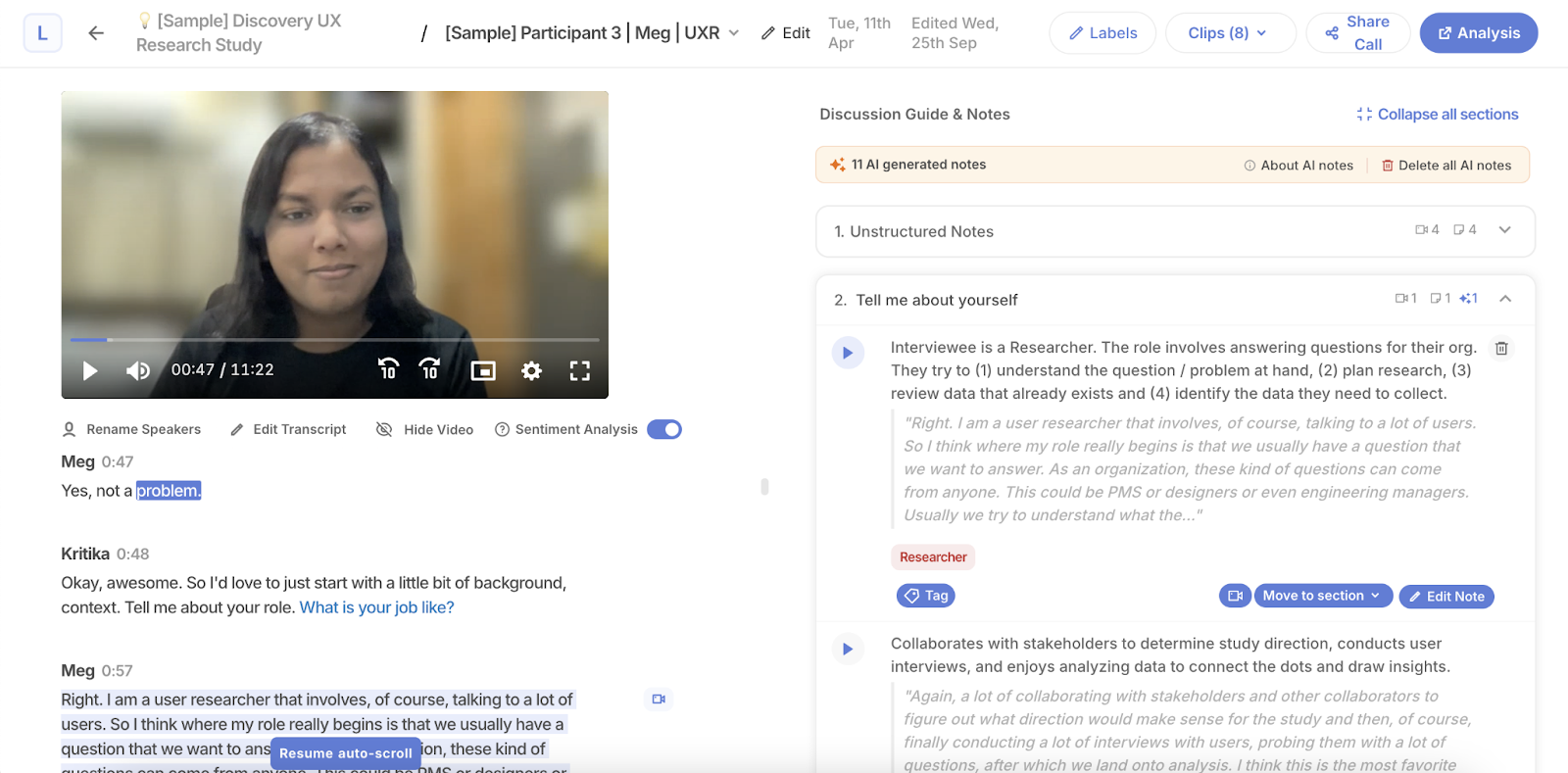The height and width of the screenshot is (773, 1568).
Task: Open Move to section dropdown
Action: 1323,596
